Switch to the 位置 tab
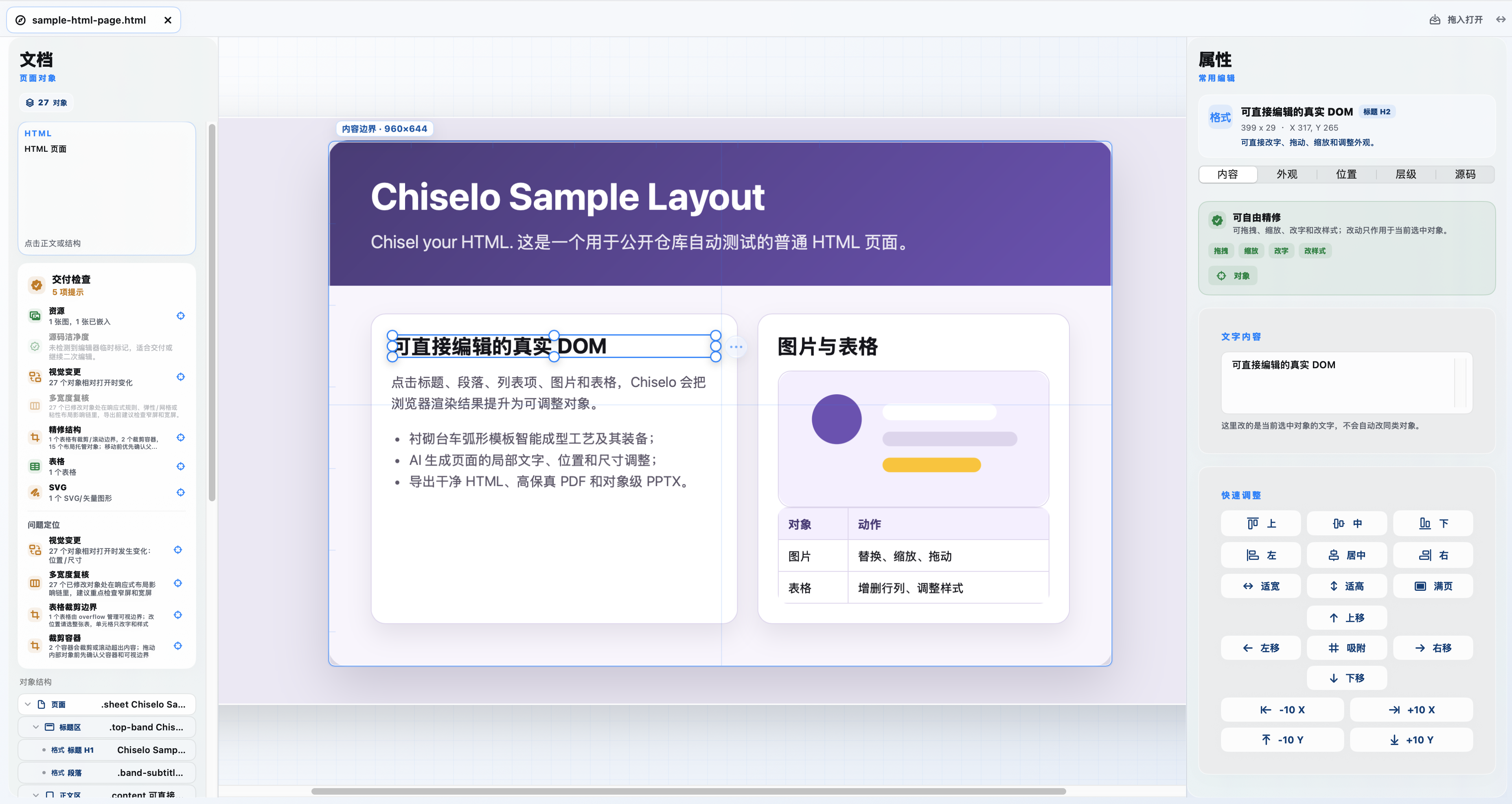This screenshot has width=1512, height=804. pyautogui.click(x=1346, y=174)
